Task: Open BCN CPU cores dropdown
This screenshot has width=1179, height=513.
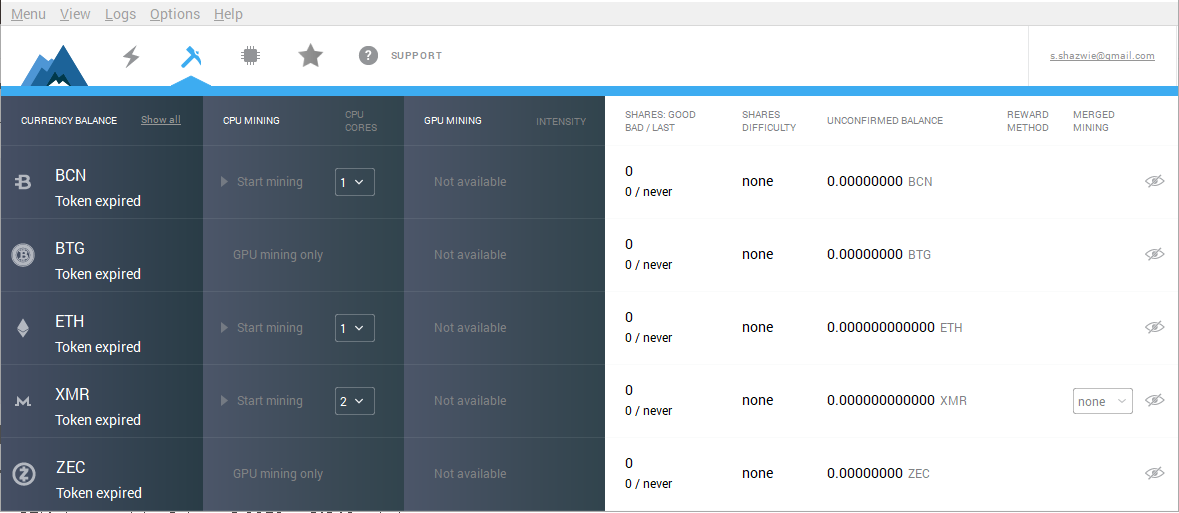Action: coord(355,182)
